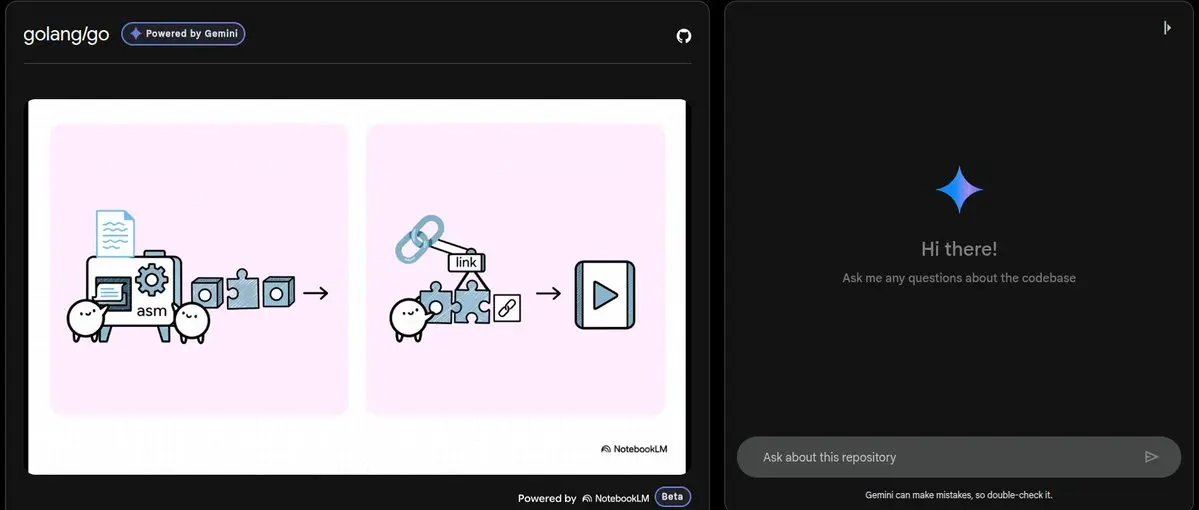Select the "Hi there!" greeting text

coord(959,249)
